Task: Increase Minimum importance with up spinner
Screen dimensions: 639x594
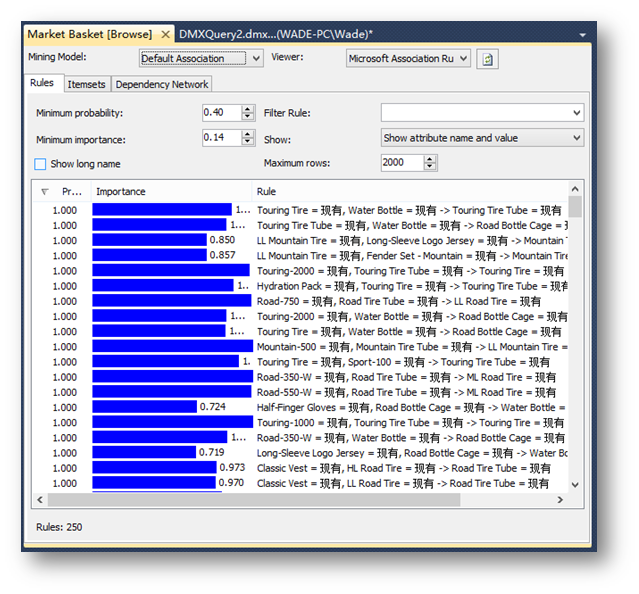Action: pos(247,134)
